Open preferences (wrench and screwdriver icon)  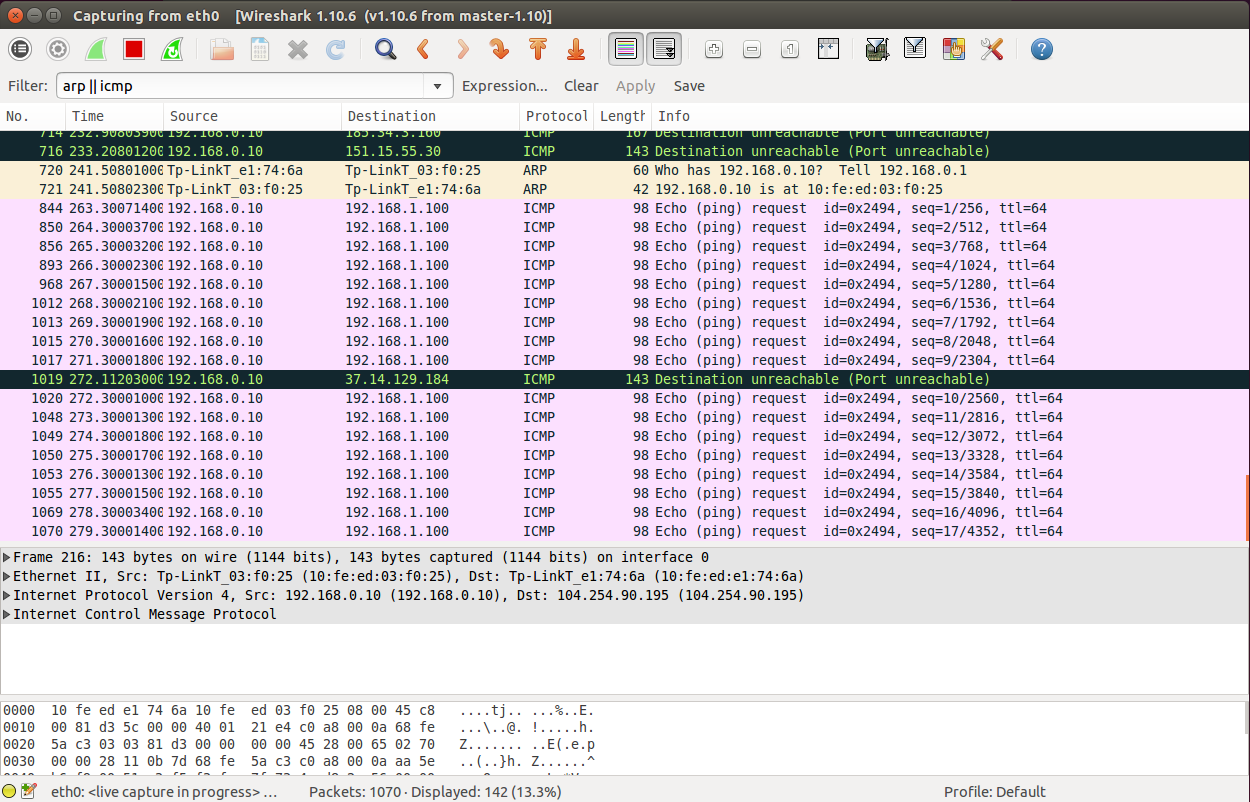click(991, 49)
